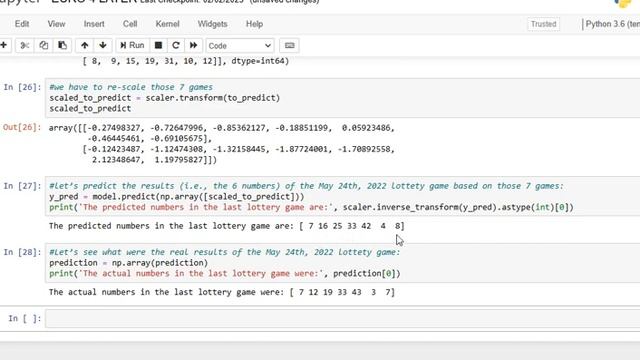640x360 pixels.
Task: Open the Widgets menu
Action: [212, 24]
